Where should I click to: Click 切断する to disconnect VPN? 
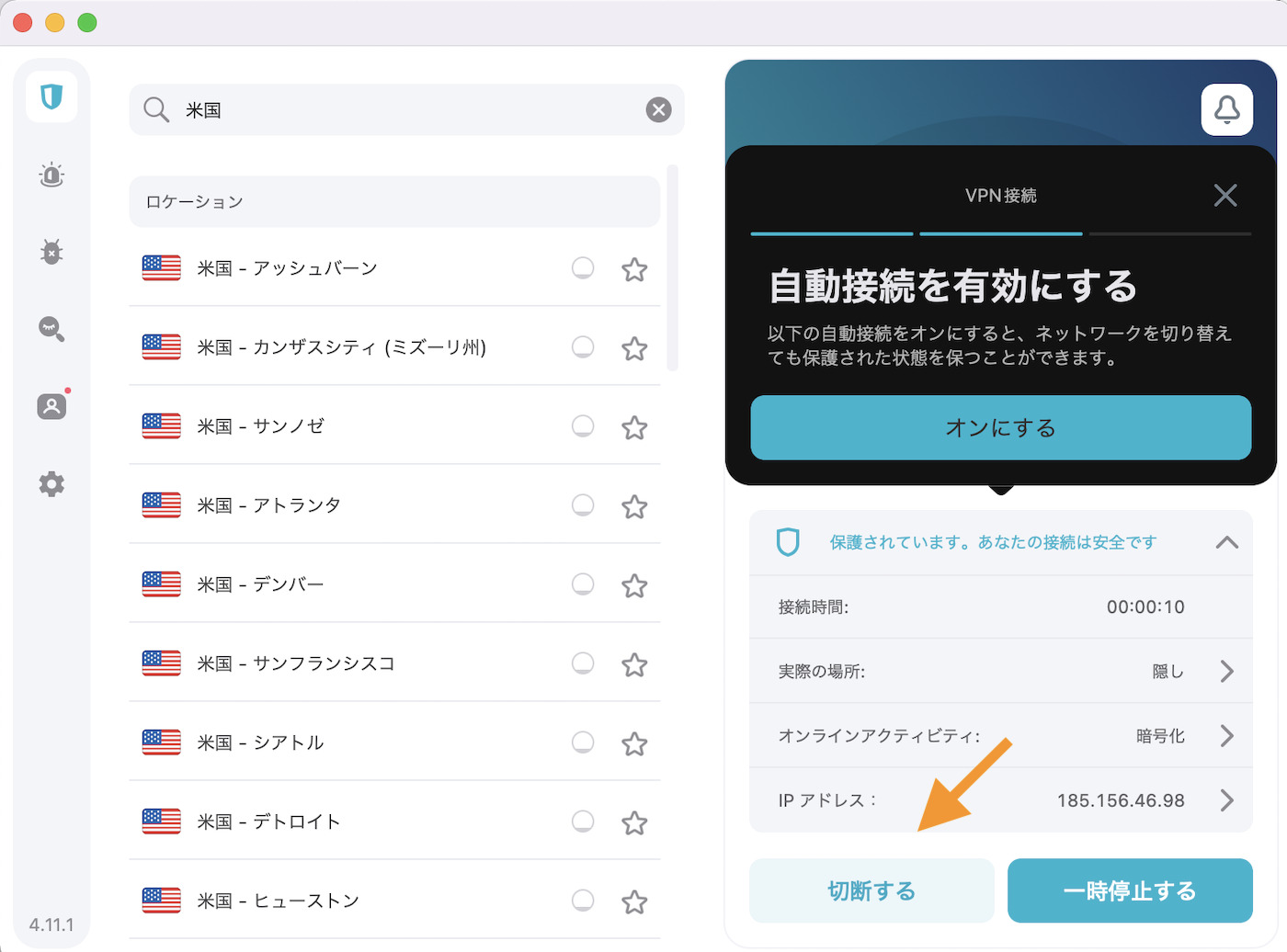click(871, 890)
